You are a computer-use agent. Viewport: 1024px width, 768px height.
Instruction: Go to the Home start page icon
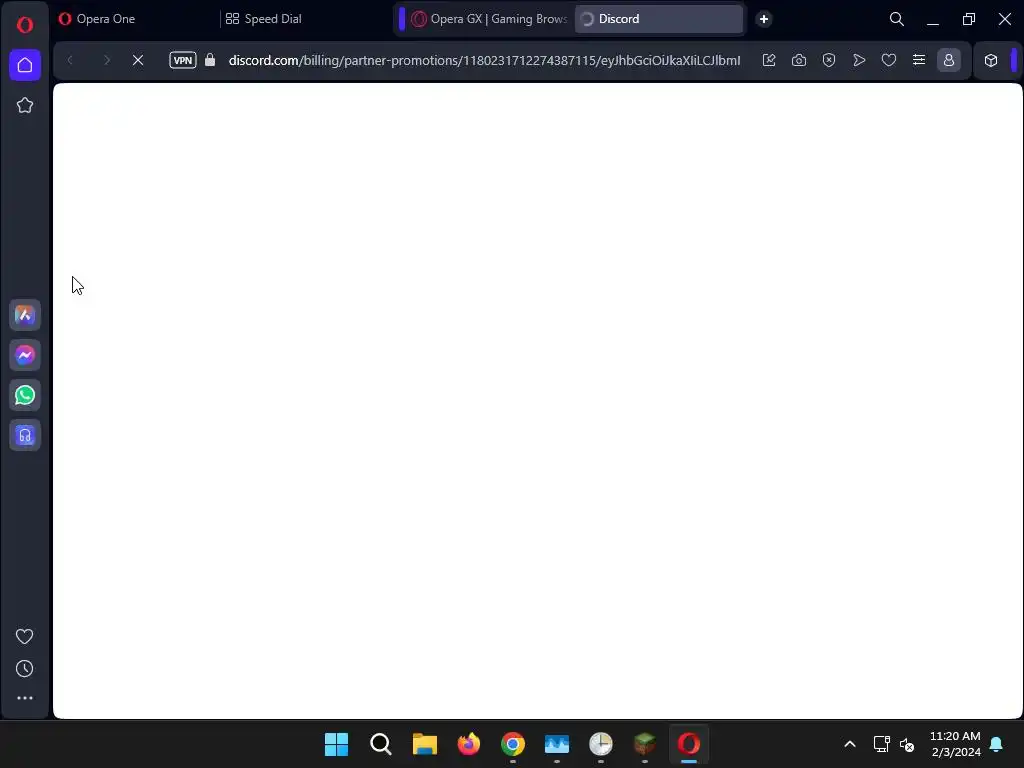tap(25, 65)
